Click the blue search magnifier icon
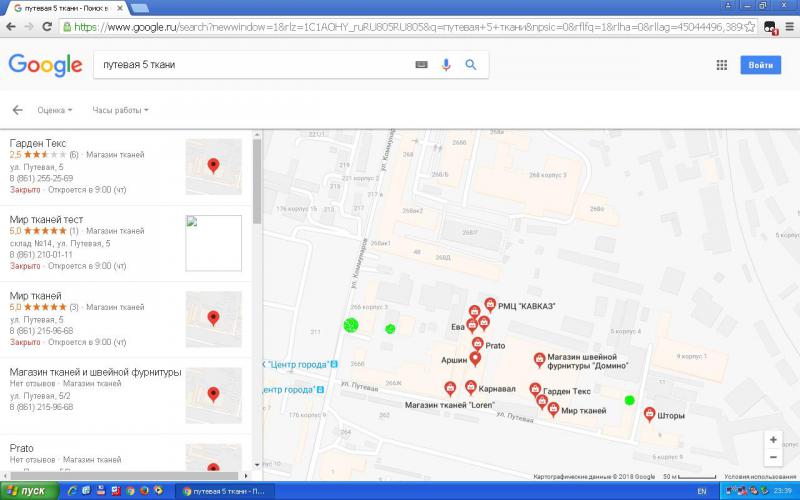800x500 pixels. click(470, 65)
